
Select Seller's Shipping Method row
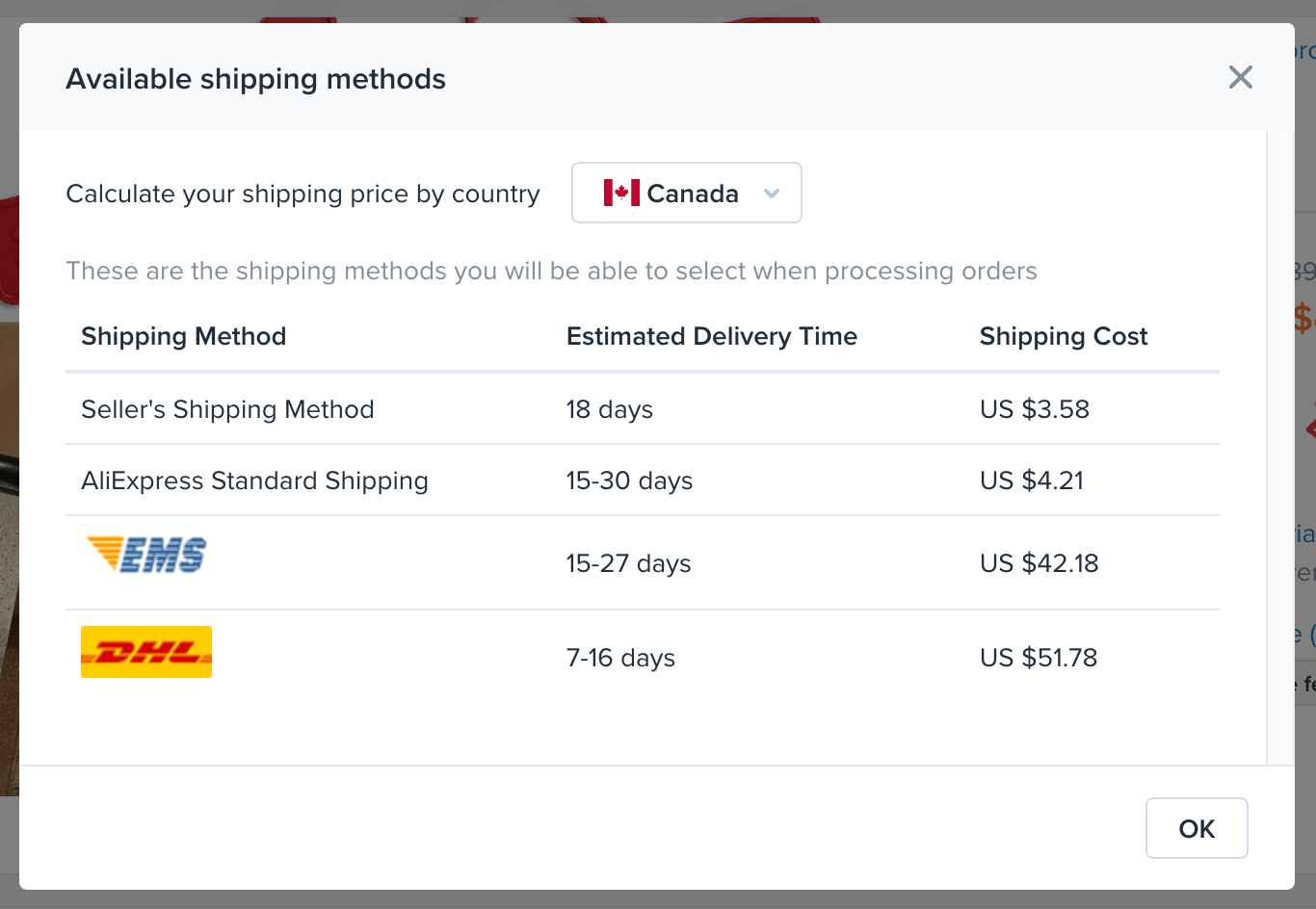click(x=227, y=409)
